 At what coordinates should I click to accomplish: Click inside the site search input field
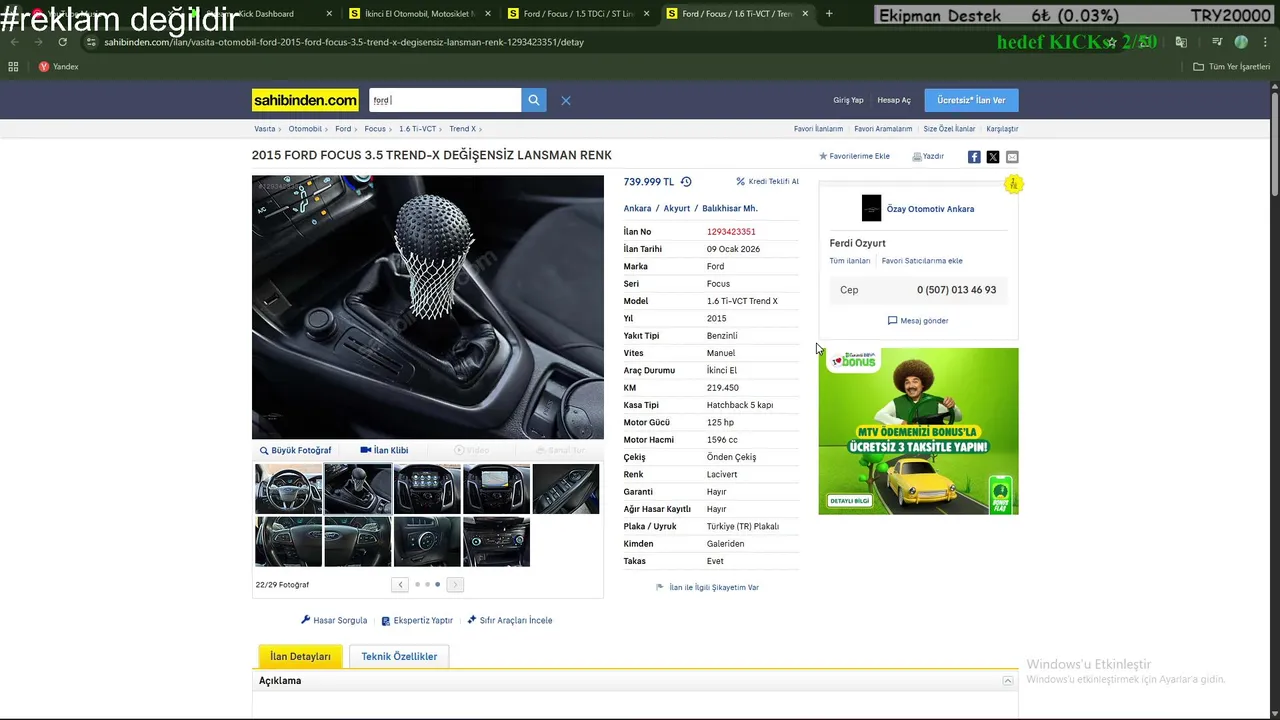click(x=445, y=100)
